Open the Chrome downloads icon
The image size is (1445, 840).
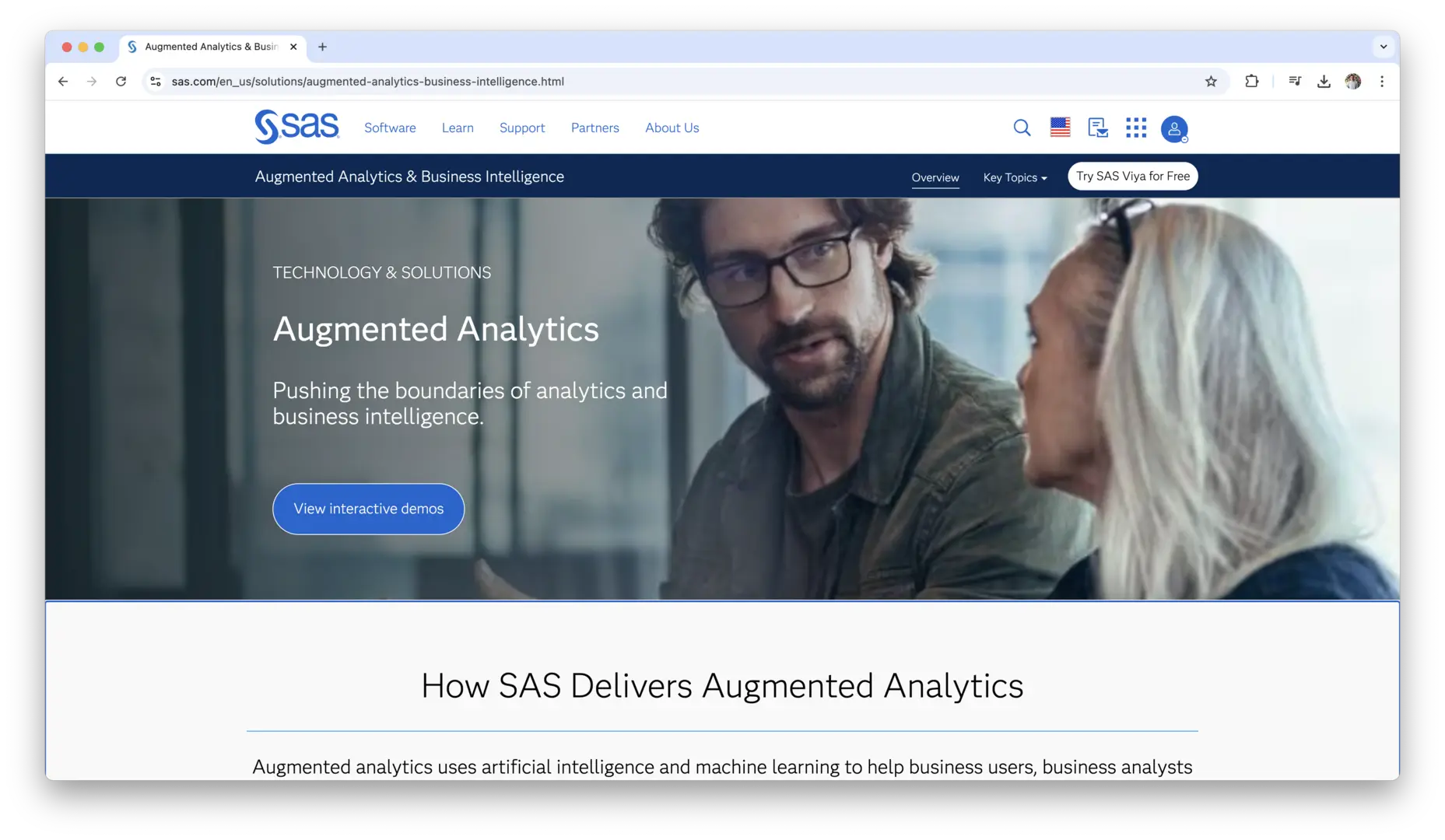point(1324,81)
